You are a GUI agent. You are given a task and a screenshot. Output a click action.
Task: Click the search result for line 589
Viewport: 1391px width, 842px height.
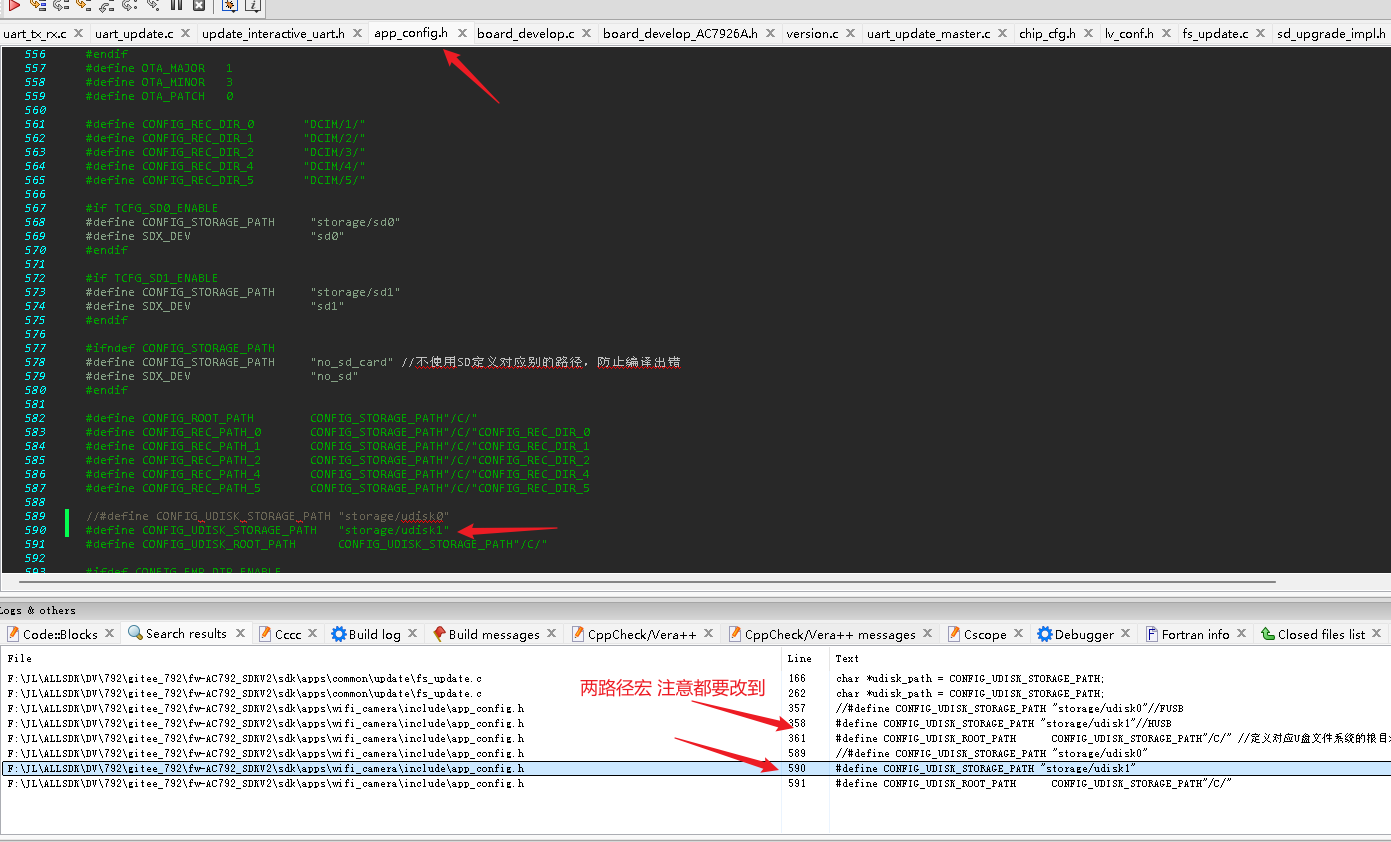point(695,753)
